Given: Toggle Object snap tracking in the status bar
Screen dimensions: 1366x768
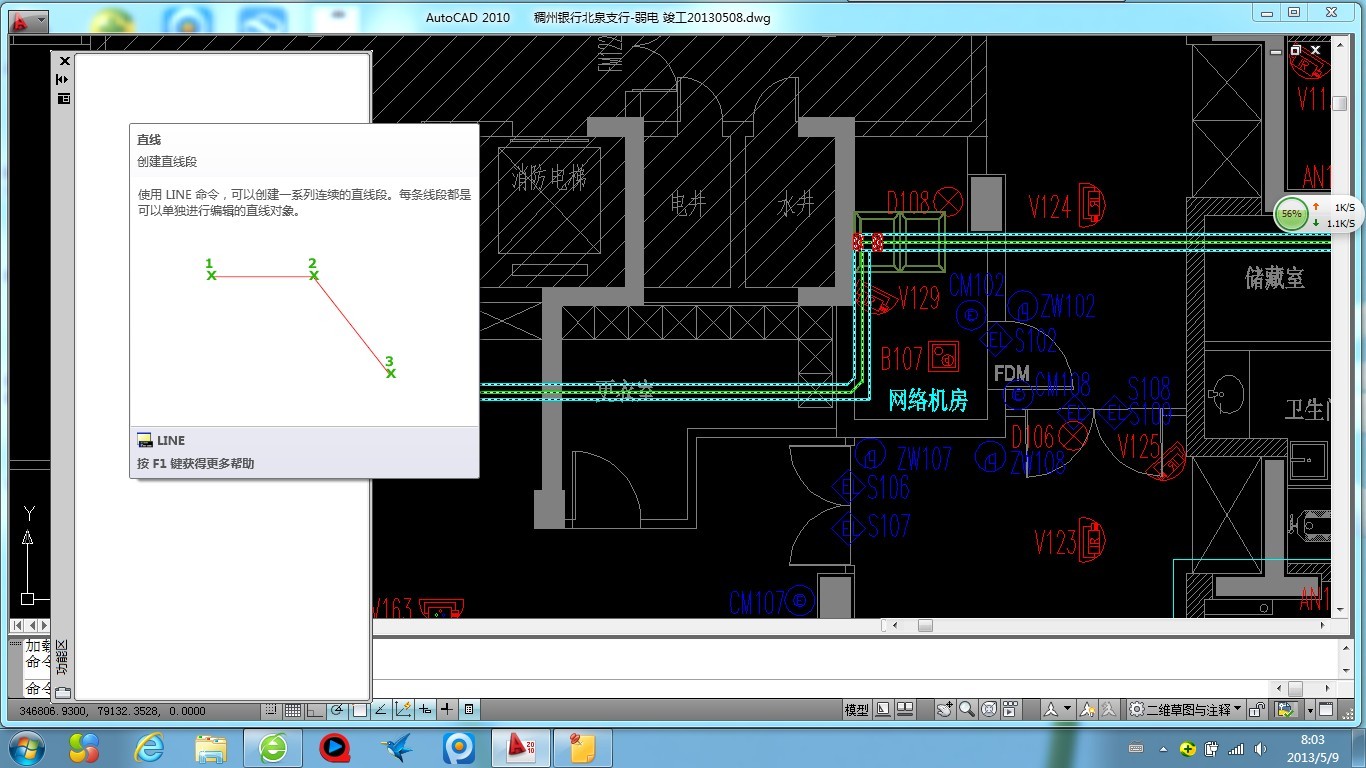Looking at the screenshot, I should pos(381,710).
